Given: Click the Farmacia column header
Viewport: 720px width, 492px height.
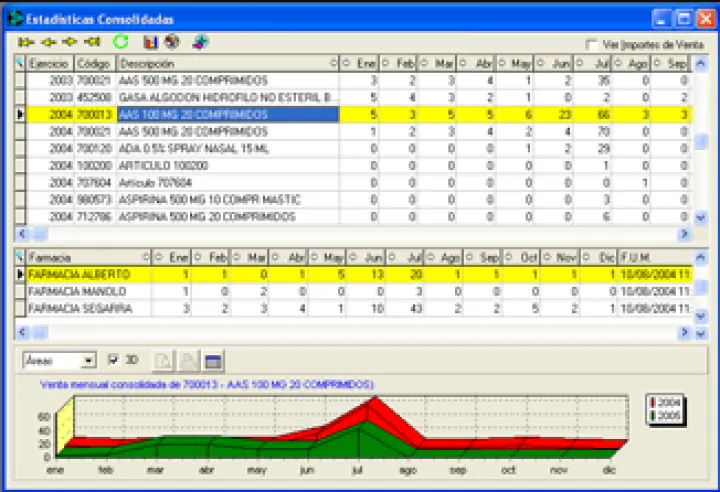Looking at the screenshot, I should pos(85,257).
